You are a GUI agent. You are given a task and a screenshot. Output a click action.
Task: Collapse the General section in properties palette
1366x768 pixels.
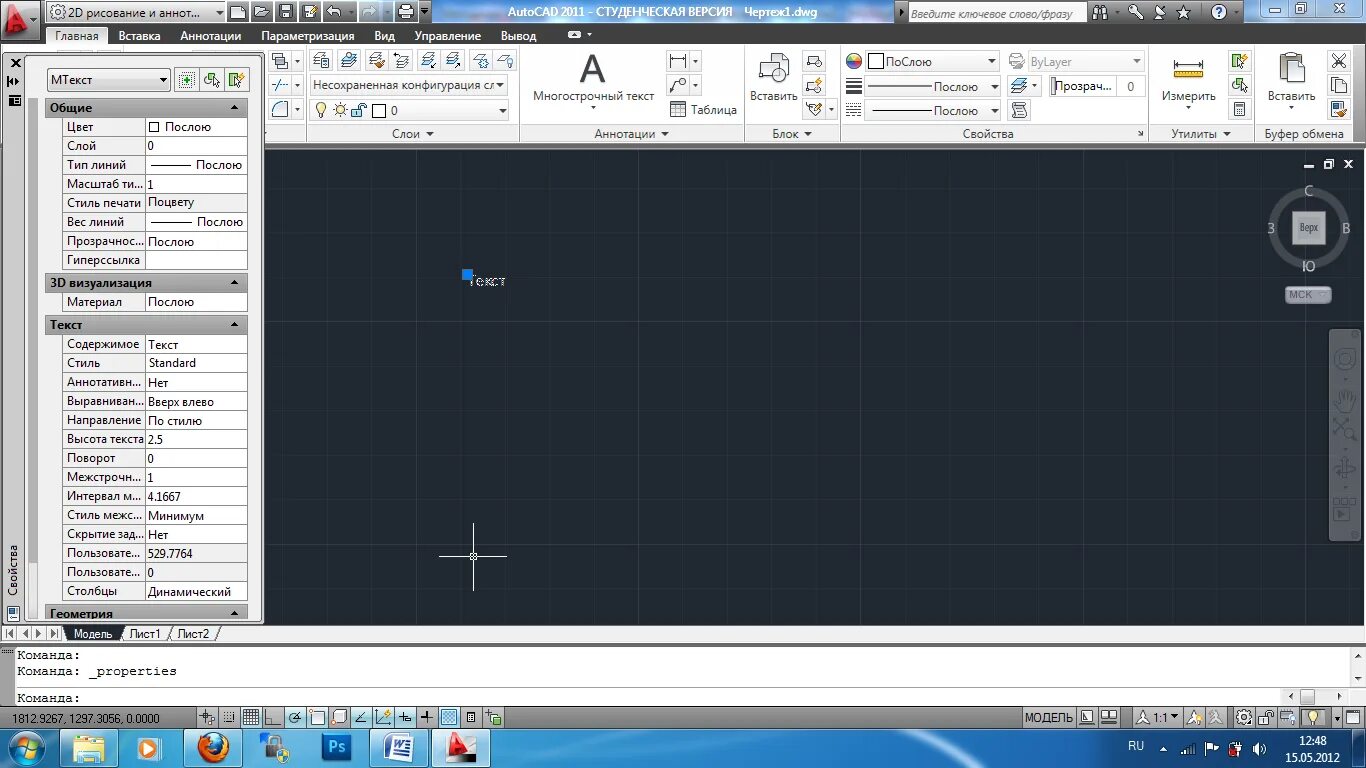pos(236,107)
